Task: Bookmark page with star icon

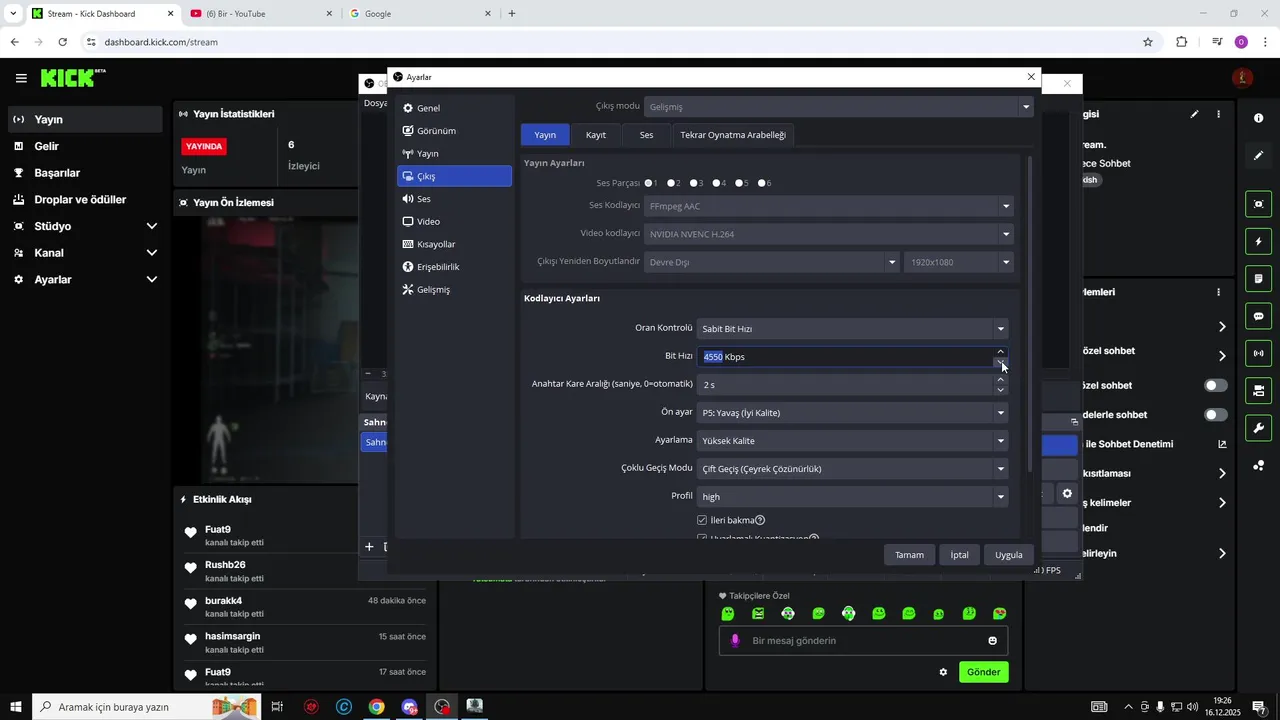Action: [1148, 42]
